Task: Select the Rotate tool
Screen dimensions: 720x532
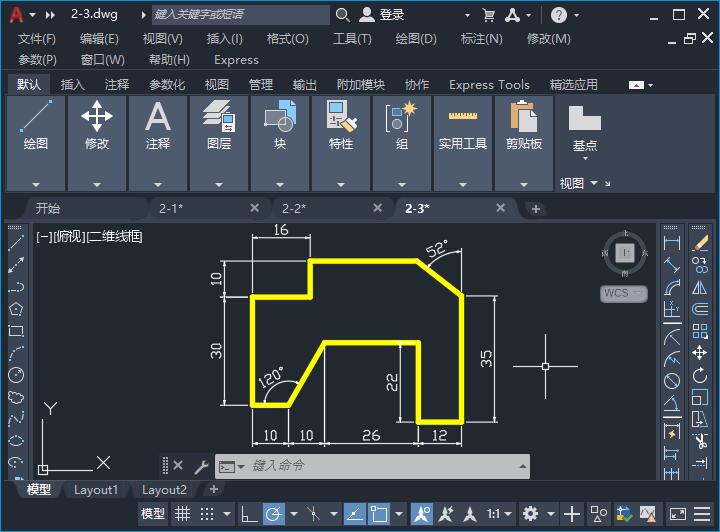Action: coord(700,375)
